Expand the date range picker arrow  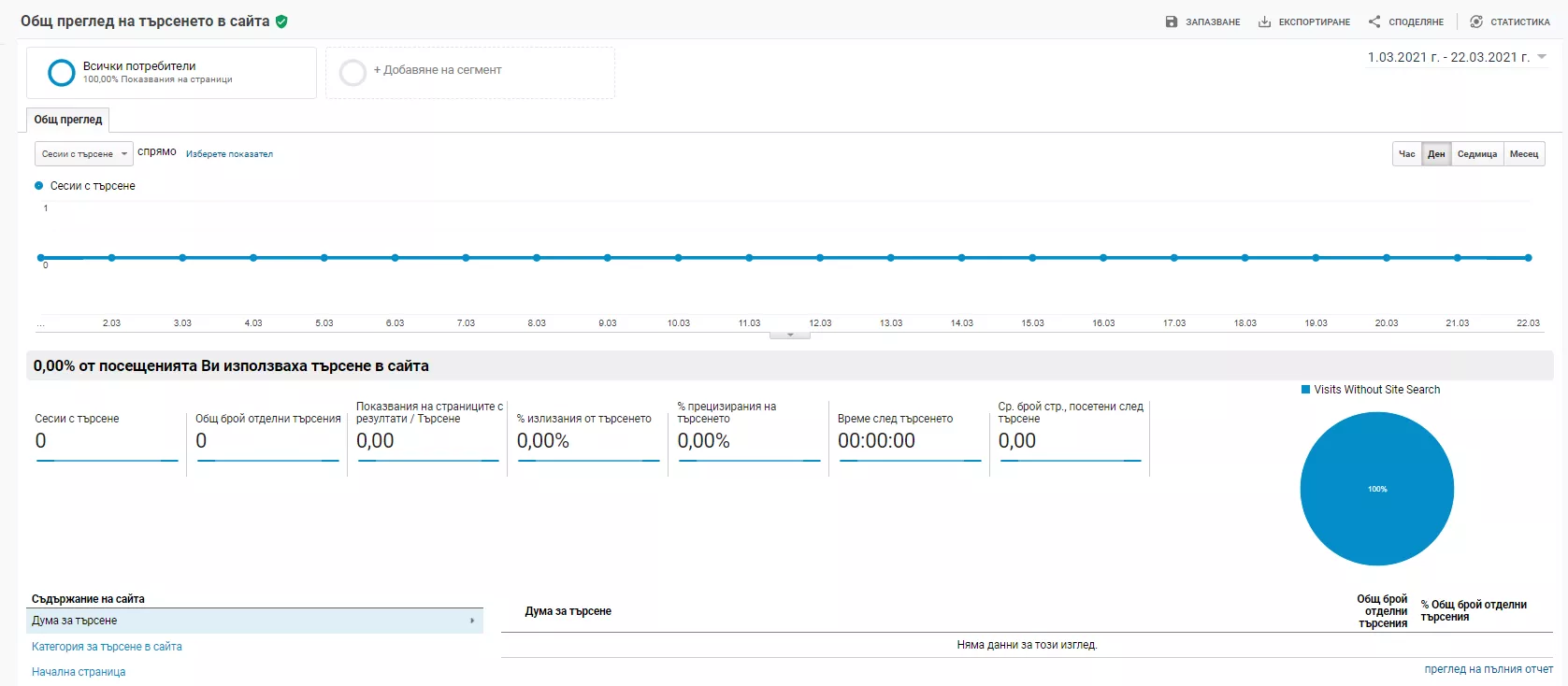[x=1542, y=57]
